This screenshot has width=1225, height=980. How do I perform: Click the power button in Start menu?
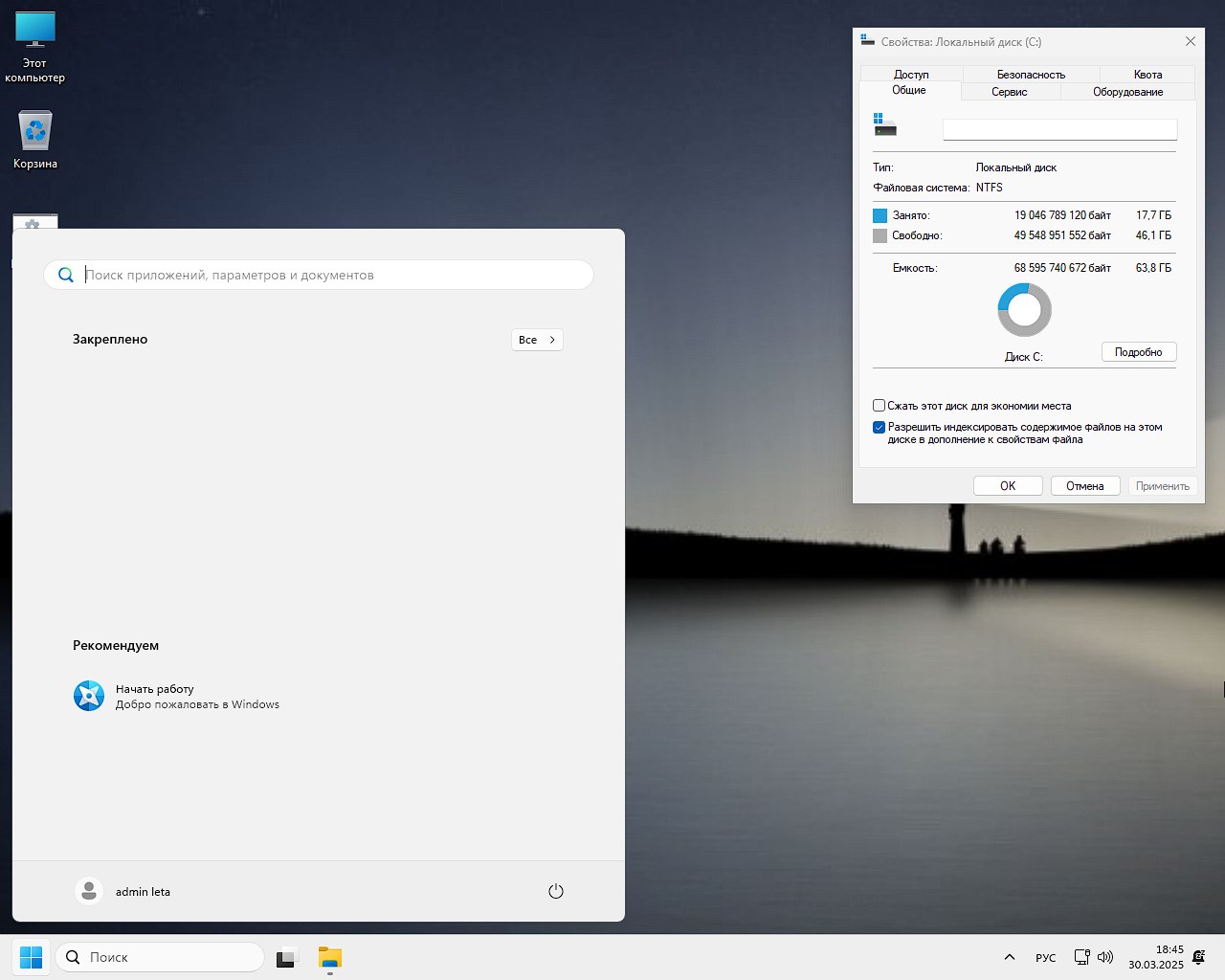(x=556, y=891)
